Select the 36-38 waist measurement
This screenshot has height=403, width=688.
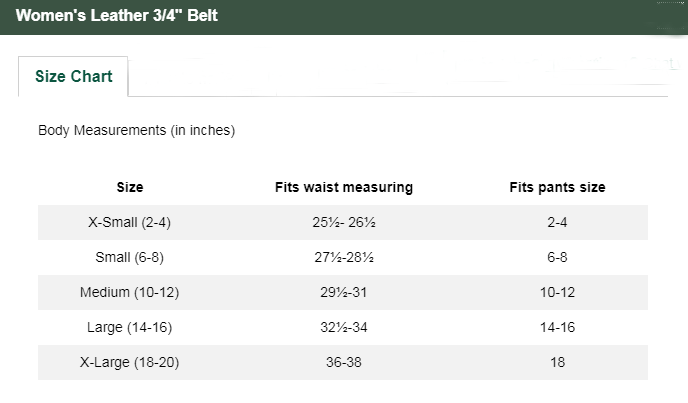(x=344, y=362)
